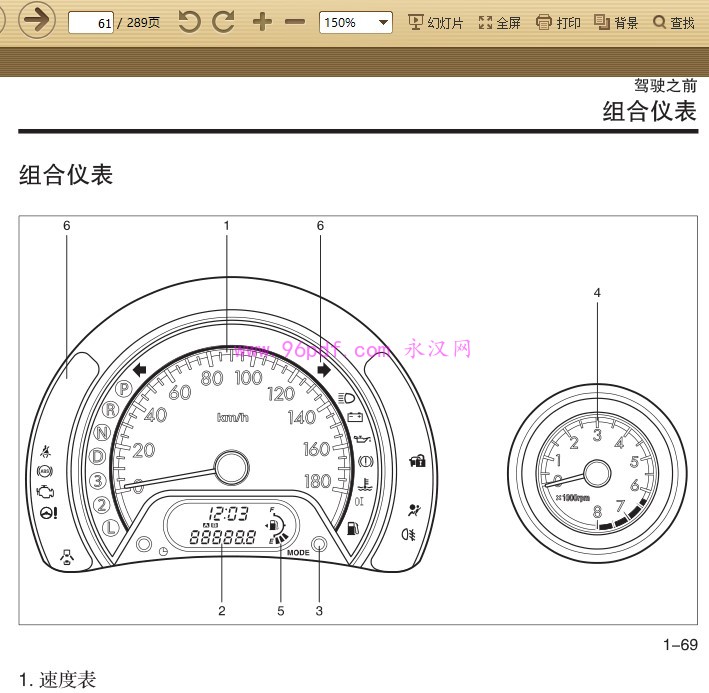Screen dimensions: 709x693
Task: Open the search function (查找)
Action: (674, 22)
